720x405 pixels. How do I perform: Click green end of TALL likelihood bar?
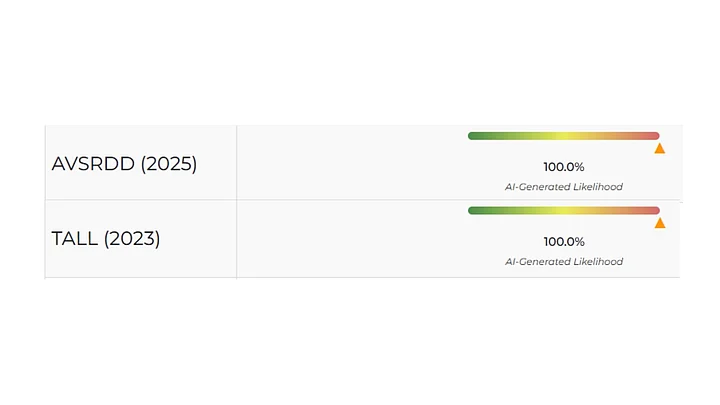pos(478,211)
